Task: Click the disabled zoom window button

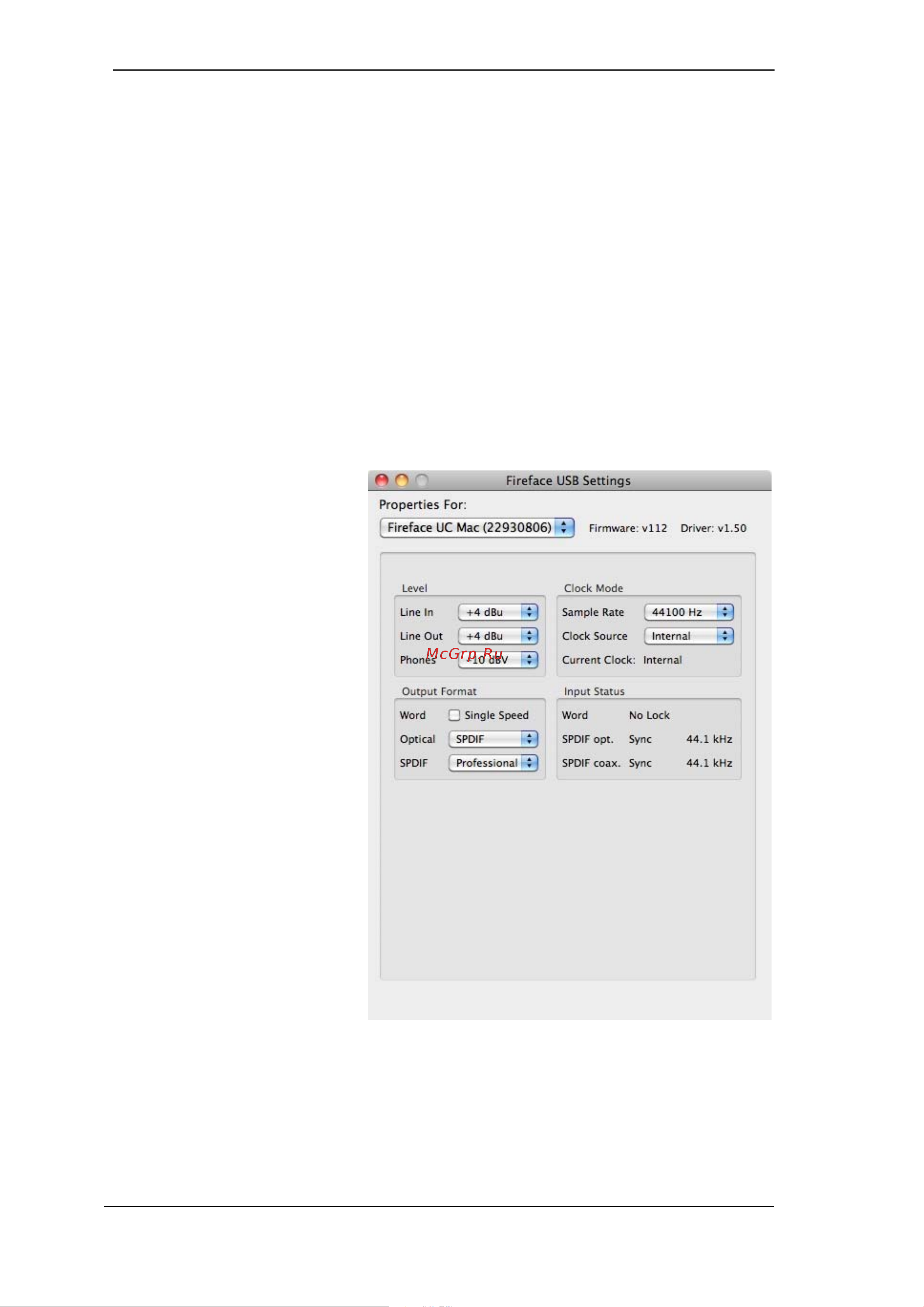Action: coord(422,480)
